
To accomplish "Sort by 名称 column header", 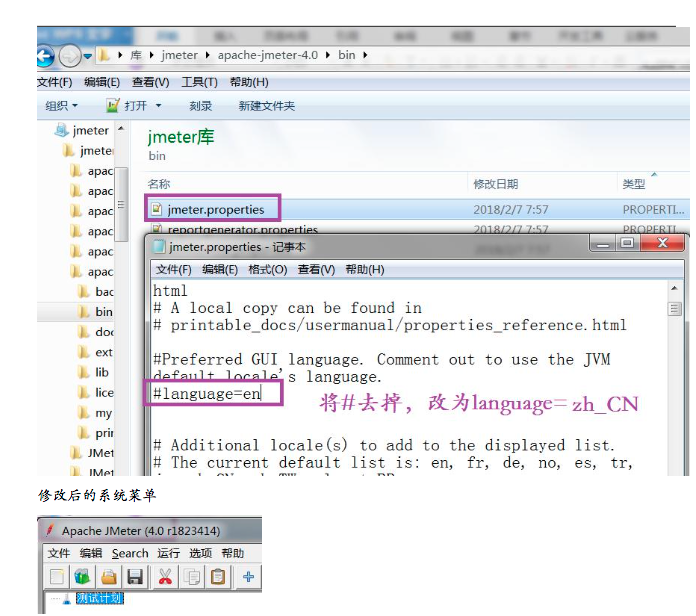I will 159,184.
